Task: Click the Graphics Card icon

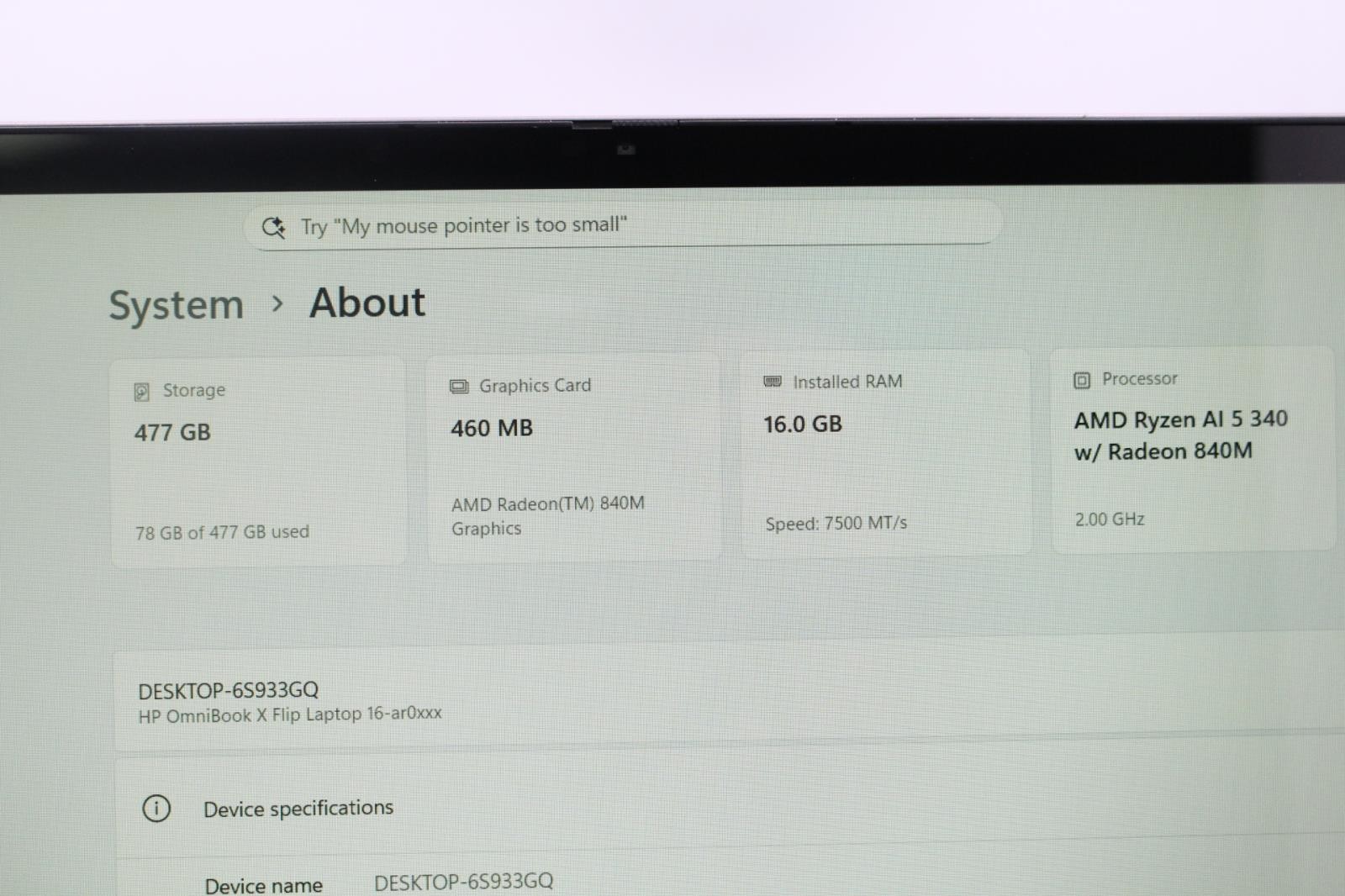Action: tap(459, 387)
